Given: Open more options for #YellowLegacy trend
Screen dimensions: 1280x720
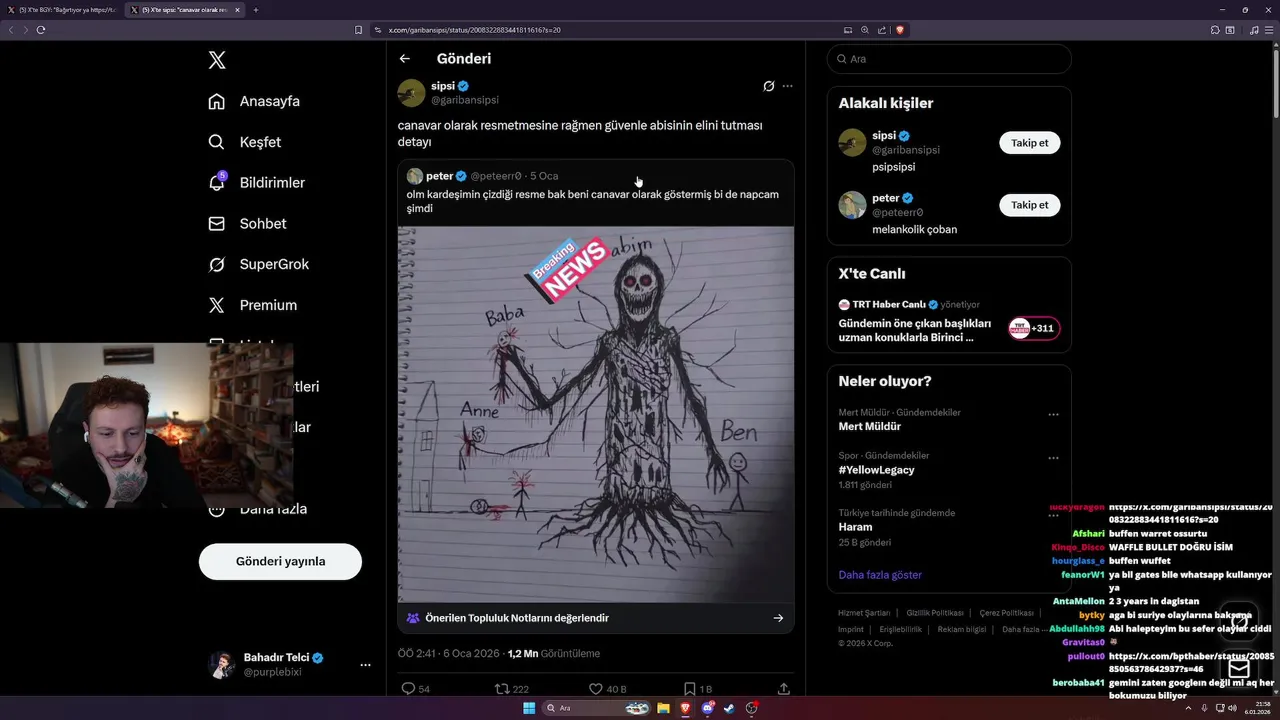Looking at the screenshot, I should [1053, 458].
